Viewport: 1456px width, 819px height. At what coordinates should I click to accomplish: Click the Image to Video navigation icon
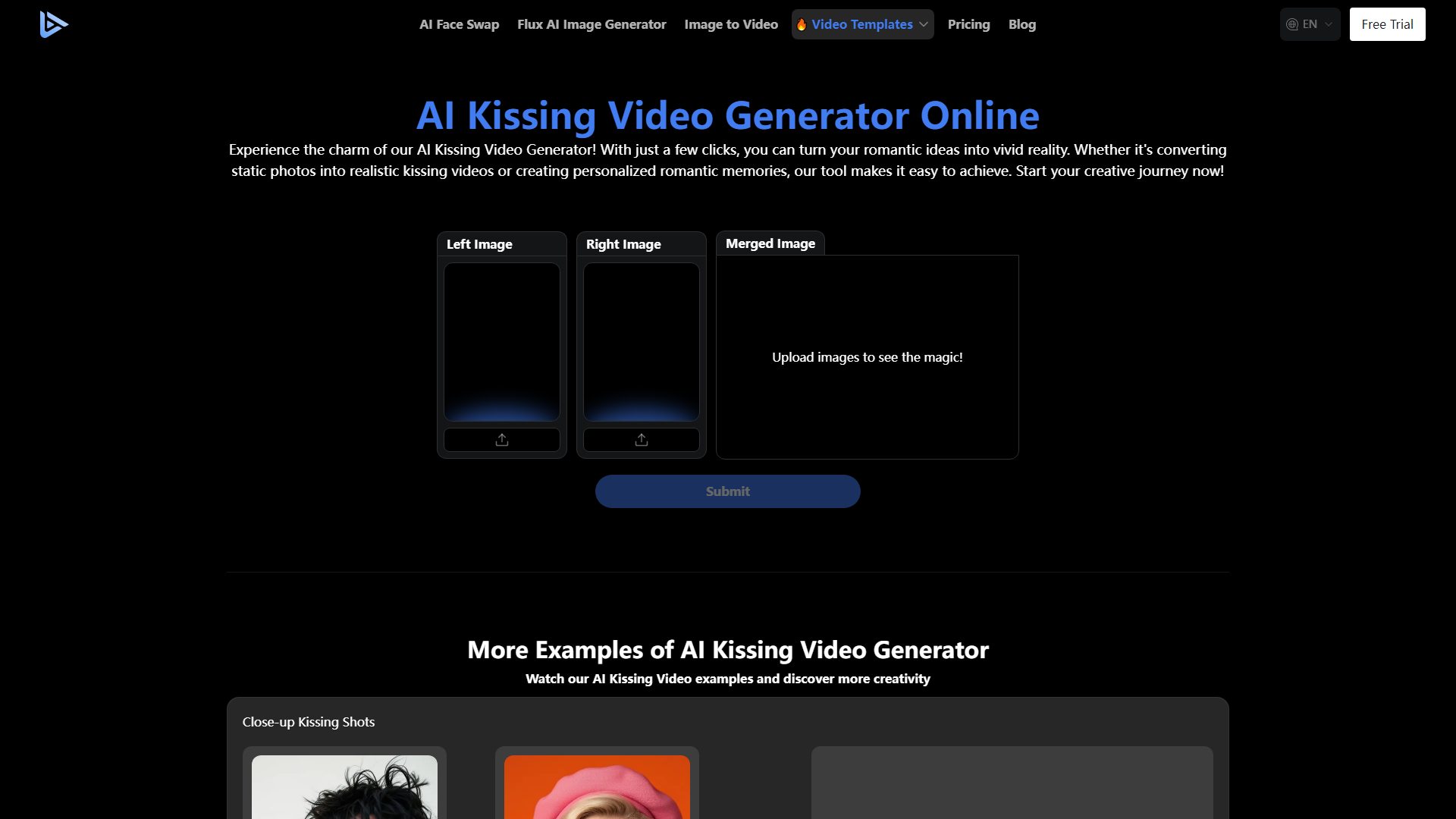pos(730,24)
